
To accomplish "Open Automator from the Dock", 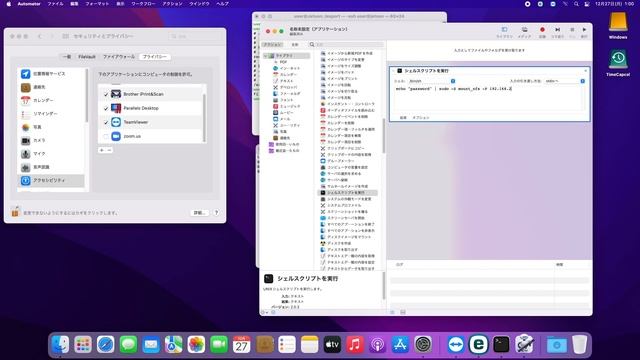I will point(524,345).
